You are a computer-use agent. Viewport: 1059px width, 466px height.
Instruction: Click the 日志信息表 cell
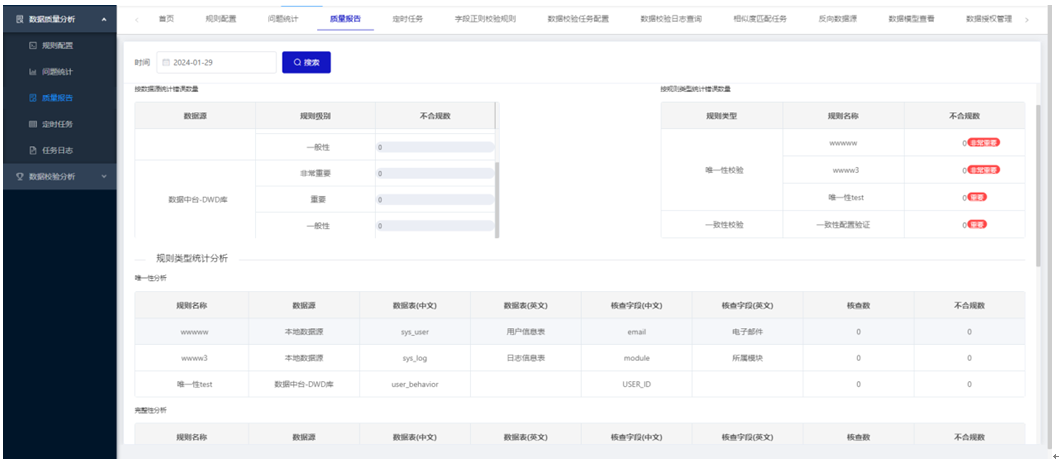(x=526, y=358)
